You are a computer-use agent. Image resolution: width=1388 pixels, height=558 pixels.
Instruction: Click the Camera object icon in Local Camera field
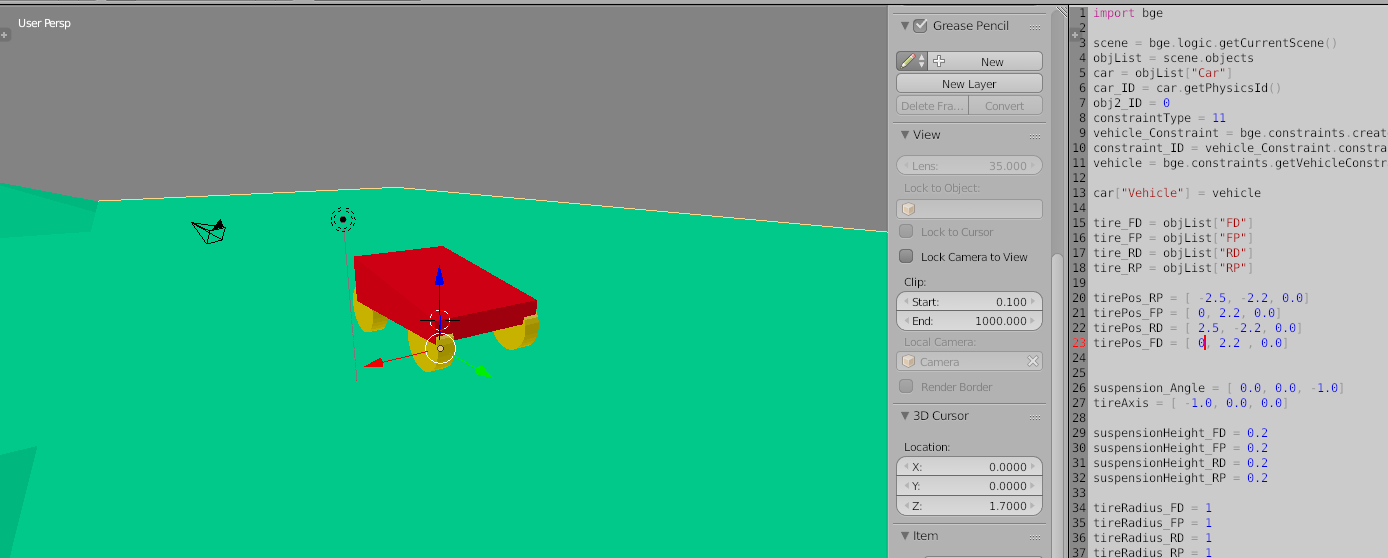pos(909,362)
